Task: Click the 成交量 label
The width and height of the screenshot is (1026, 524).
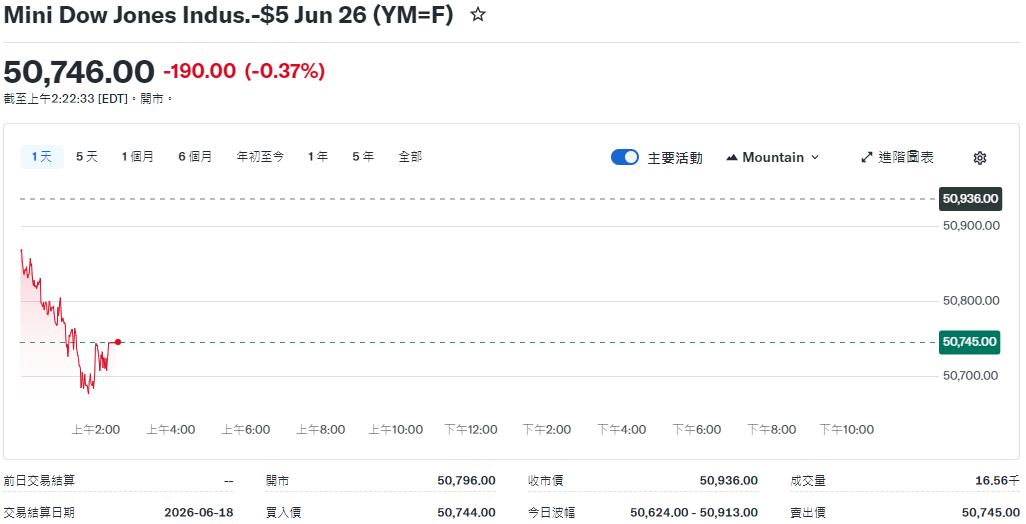Action: coord(807,481)
